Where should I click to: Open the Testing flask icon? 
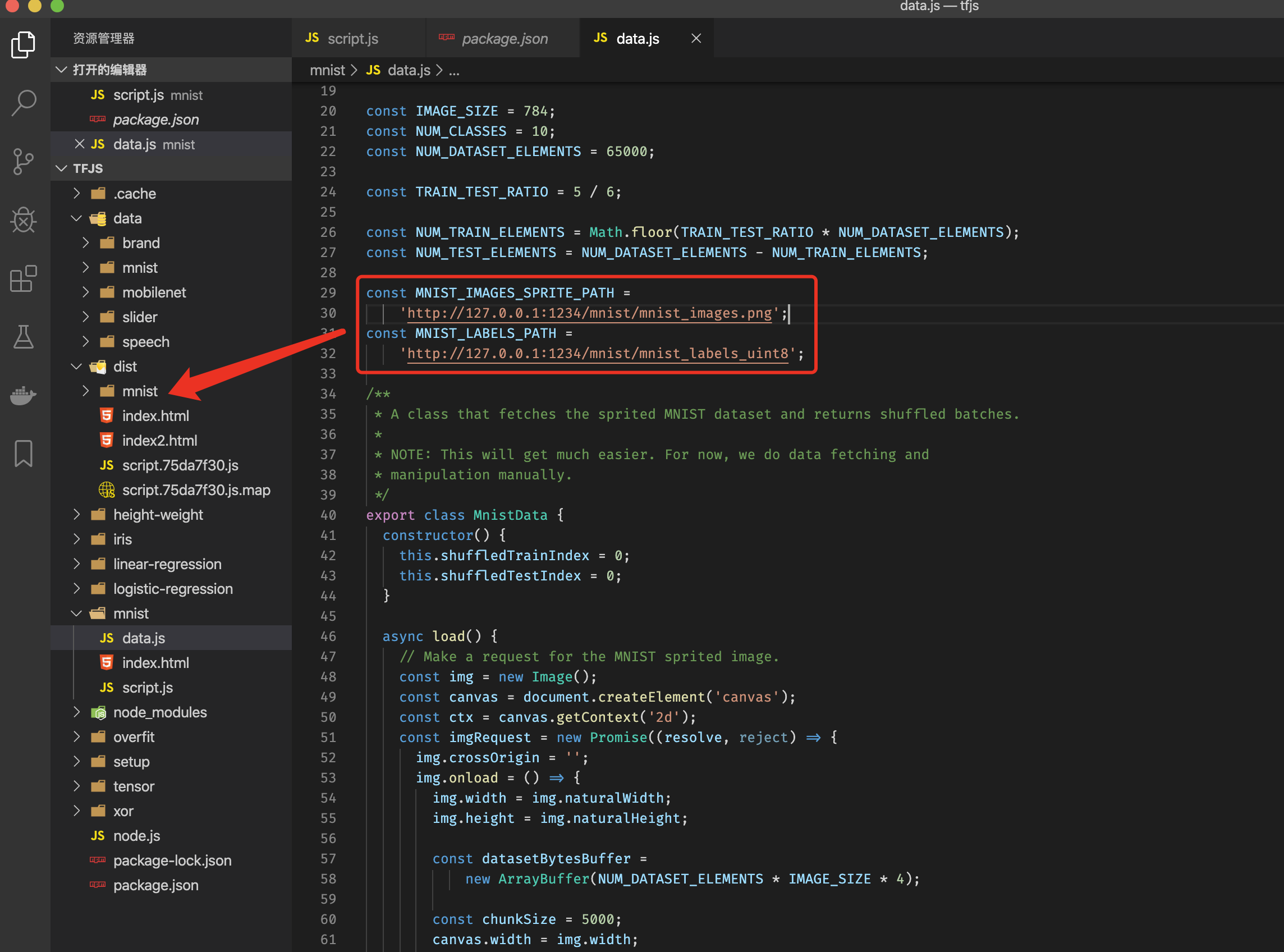pos(24,337)
